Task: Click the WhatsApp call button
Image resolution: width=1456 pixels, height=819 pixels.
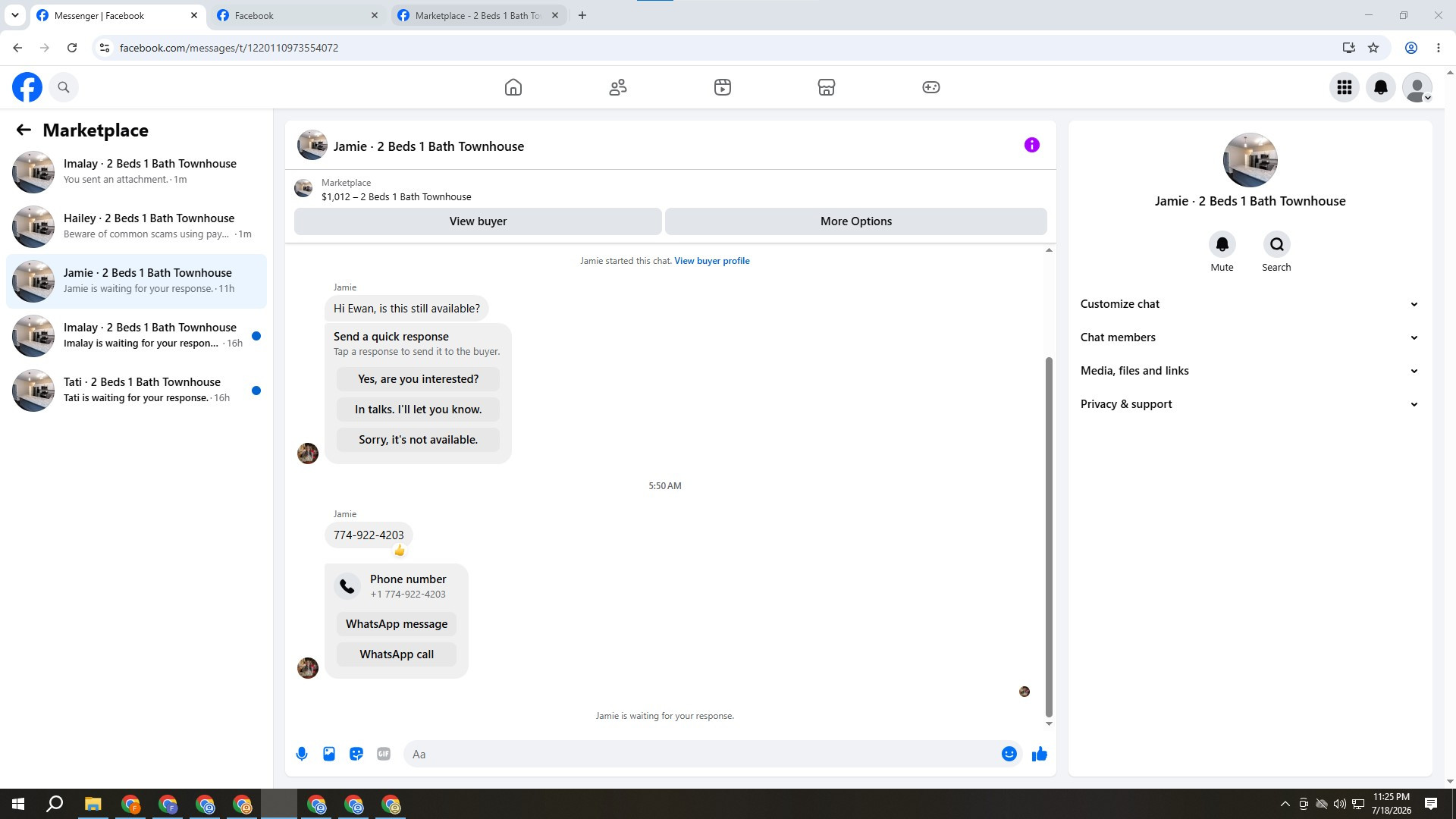Action: coord(397,654)
